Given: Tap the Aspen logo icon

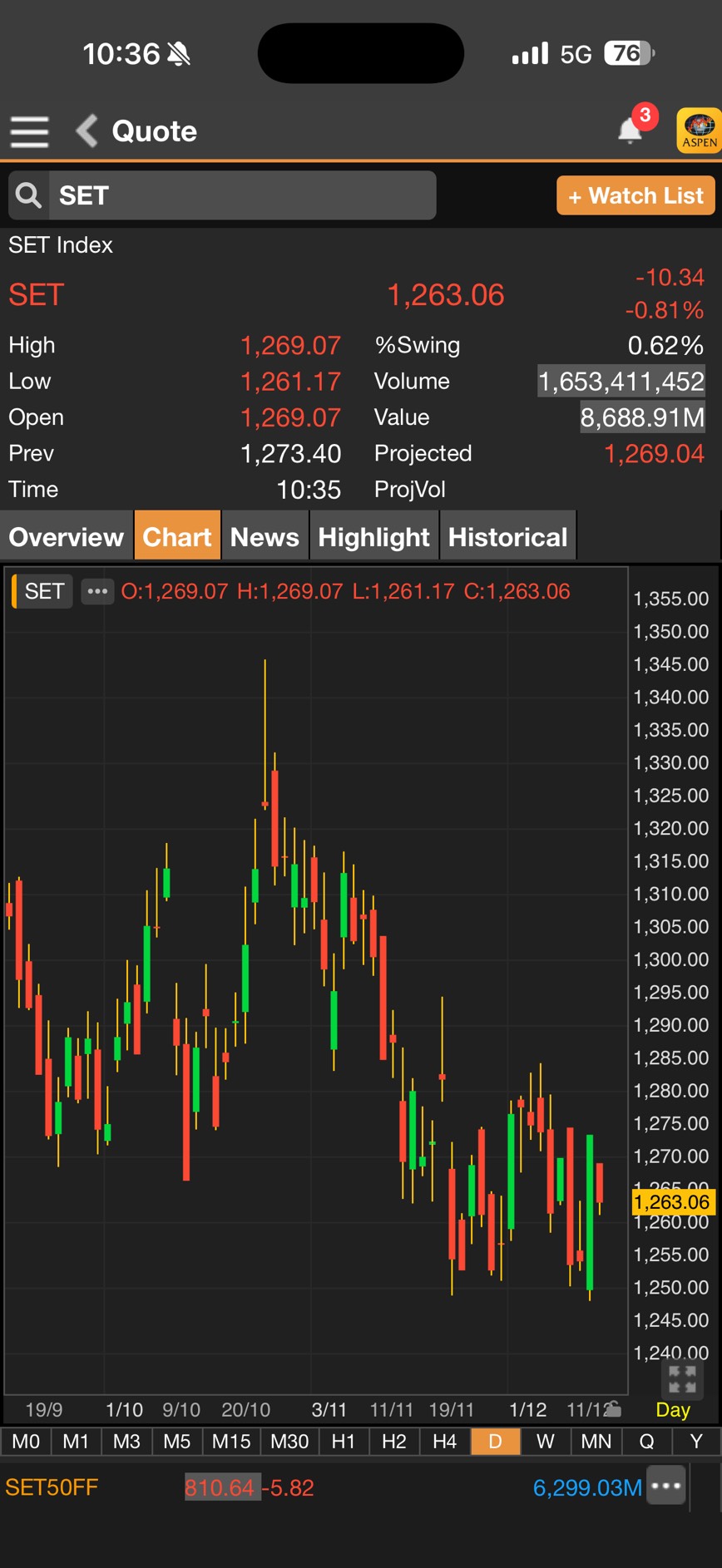Looking at the screenshot, I should click(699, 131).
